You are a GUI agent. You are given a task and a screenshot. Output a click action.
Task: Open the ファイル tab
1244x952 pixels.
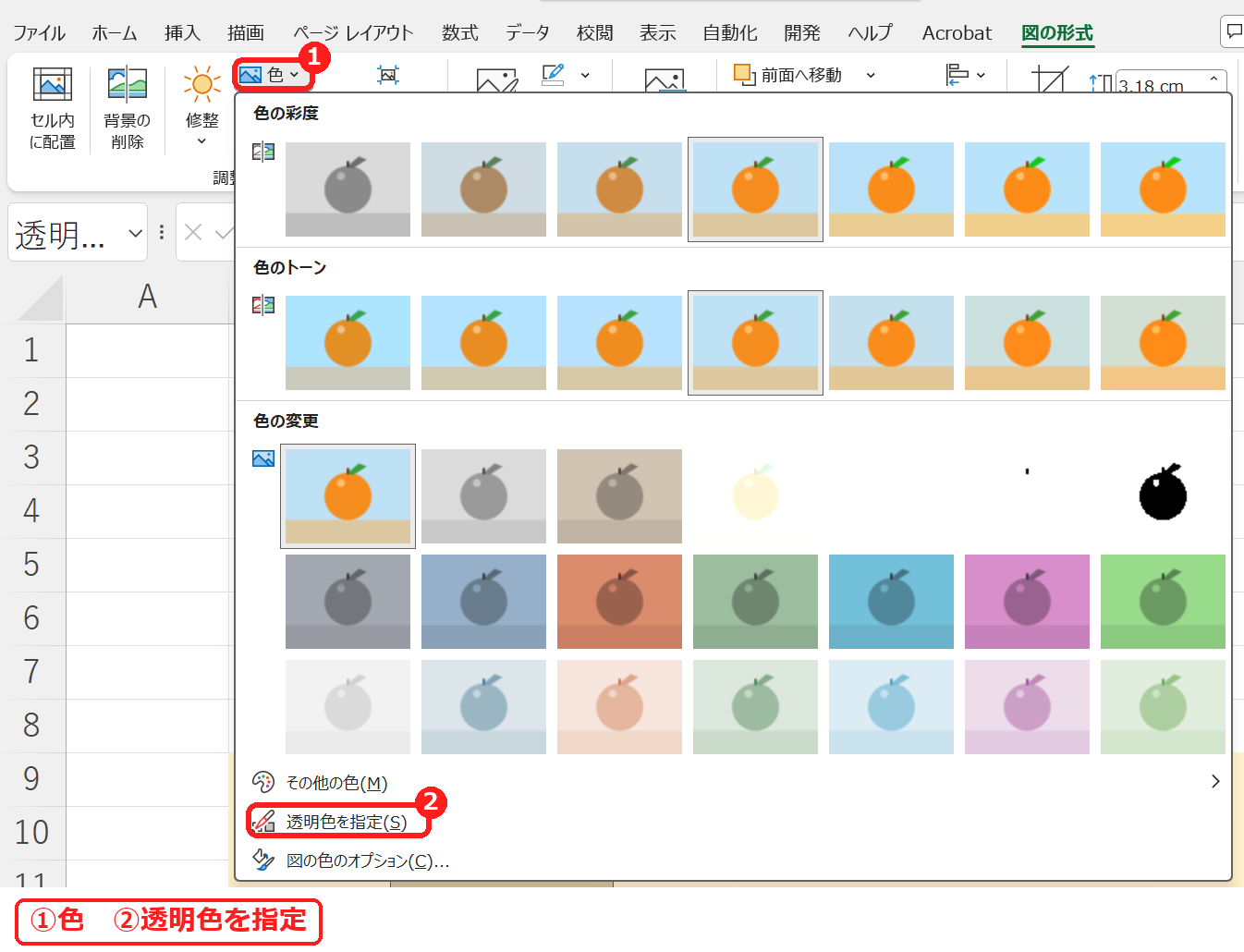(39, 32)
